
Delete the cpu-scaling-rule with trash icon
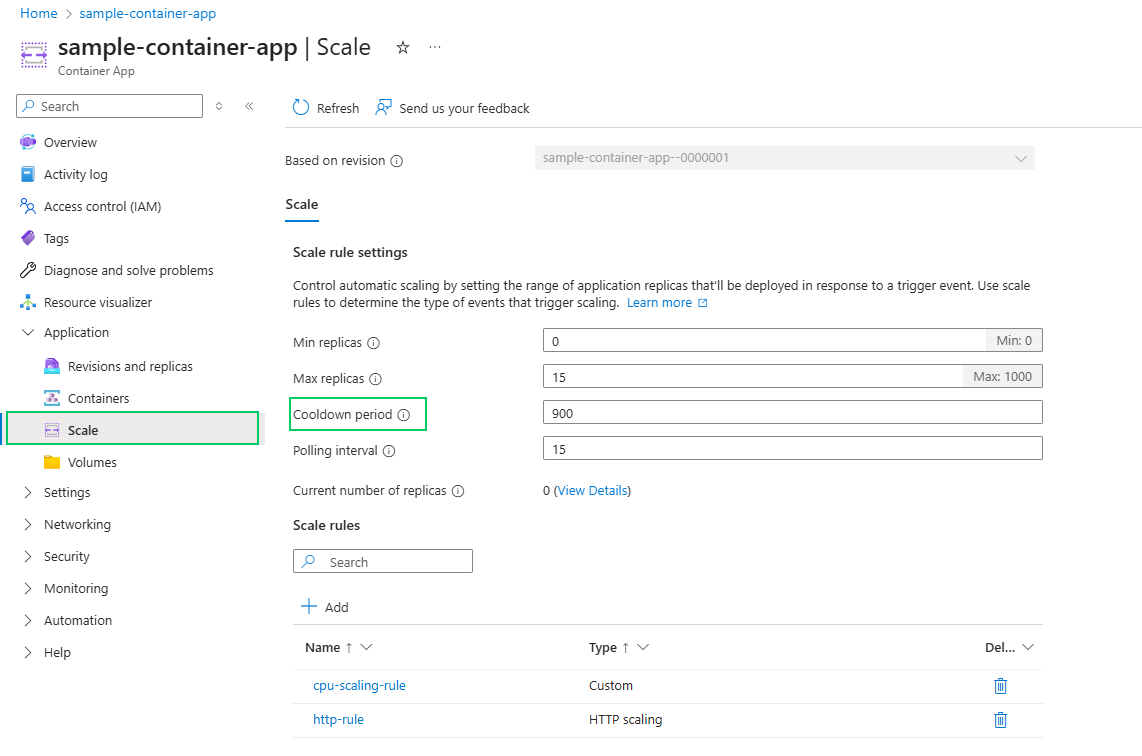[x=1000, y=686]
